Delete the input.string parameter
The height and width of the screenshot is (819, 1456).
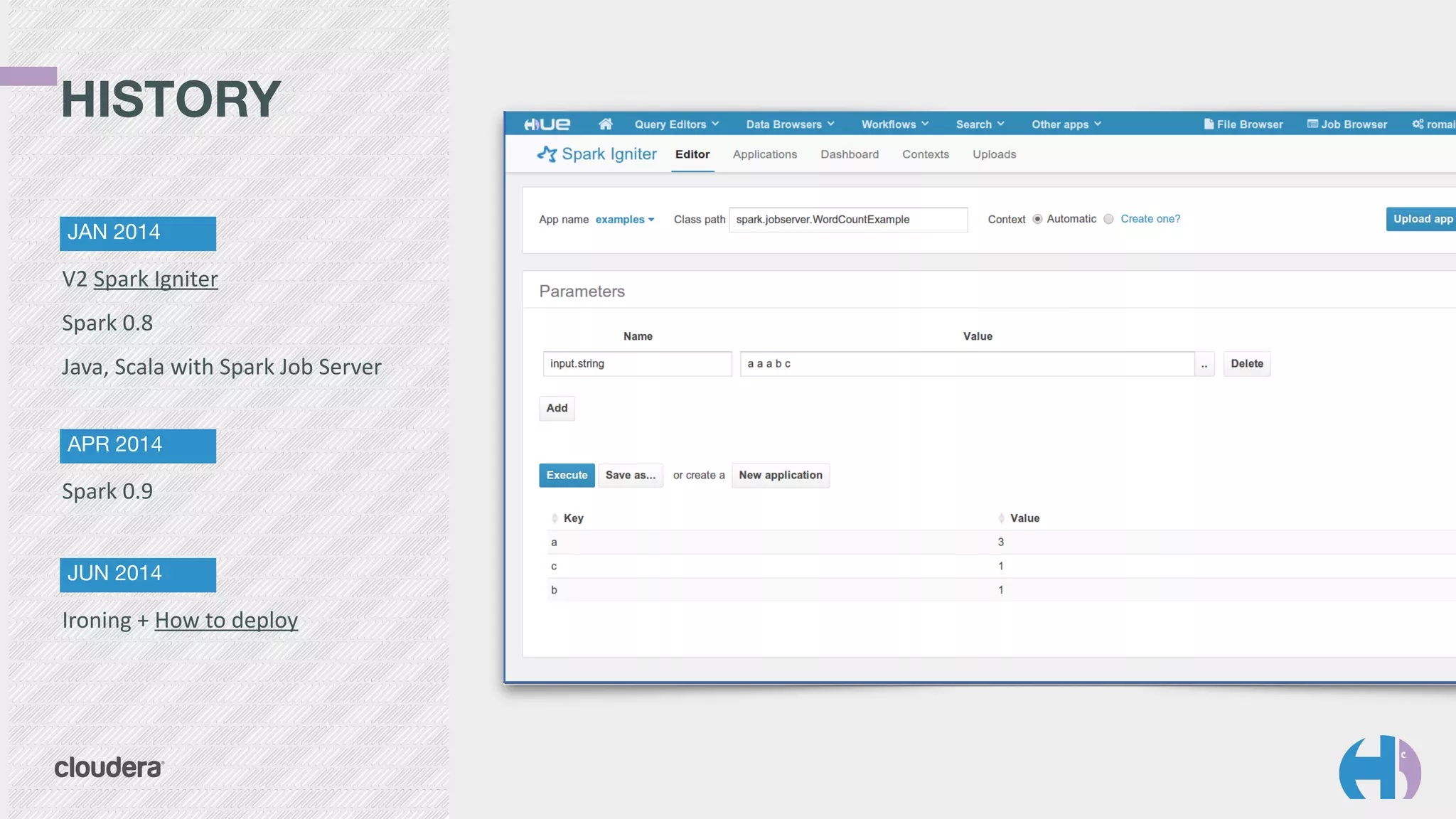point(1246,363)
